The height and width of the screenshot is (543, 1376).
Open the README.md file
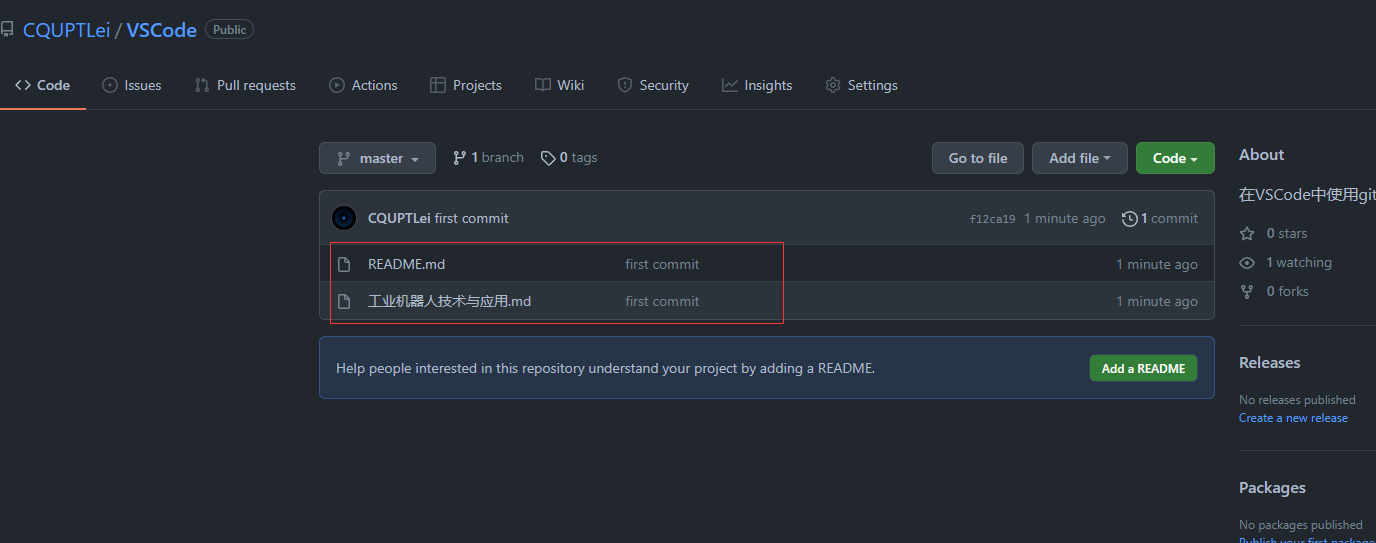(406, 264)
